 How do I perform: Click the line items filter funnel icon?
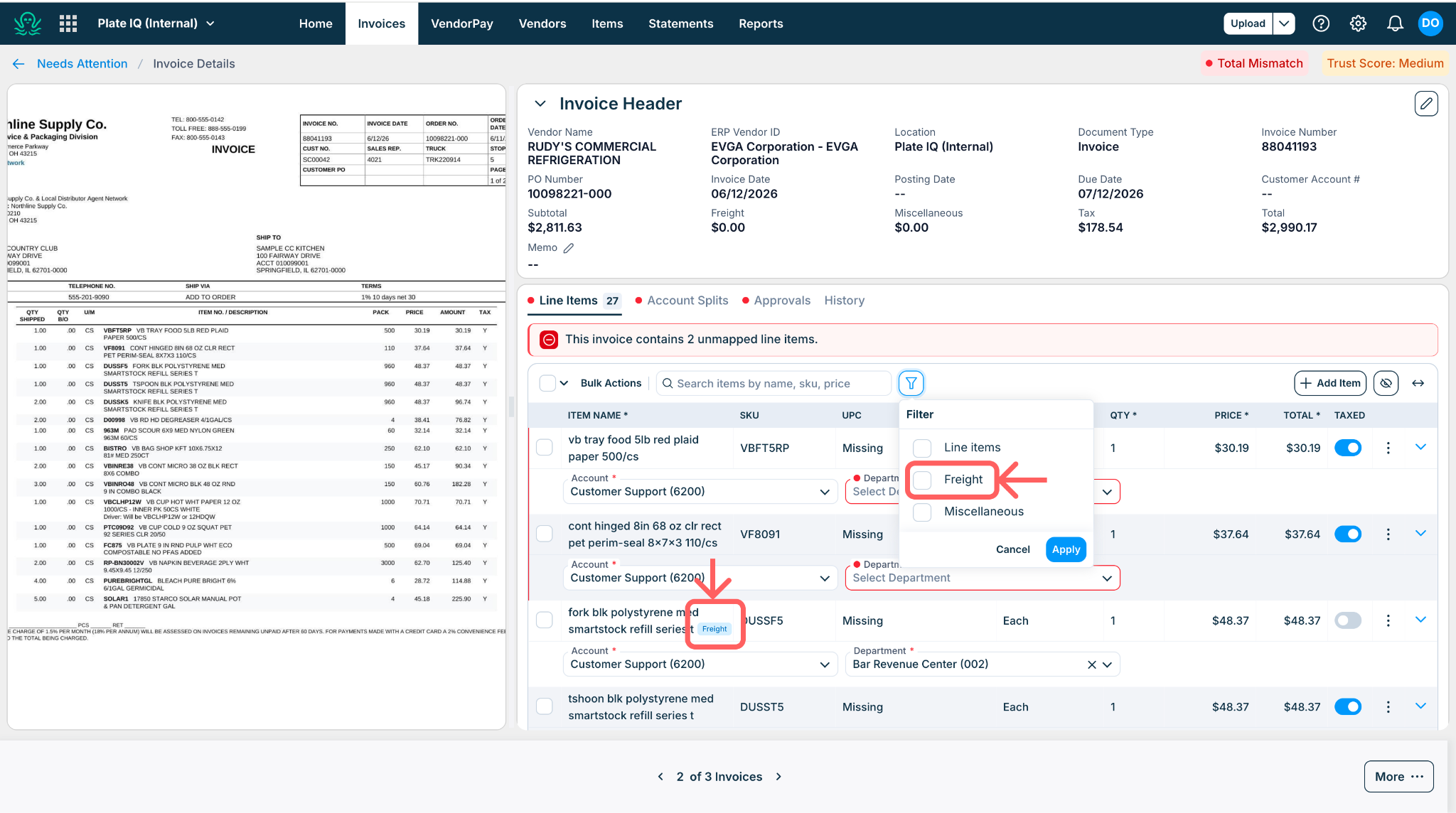(911, 383)
